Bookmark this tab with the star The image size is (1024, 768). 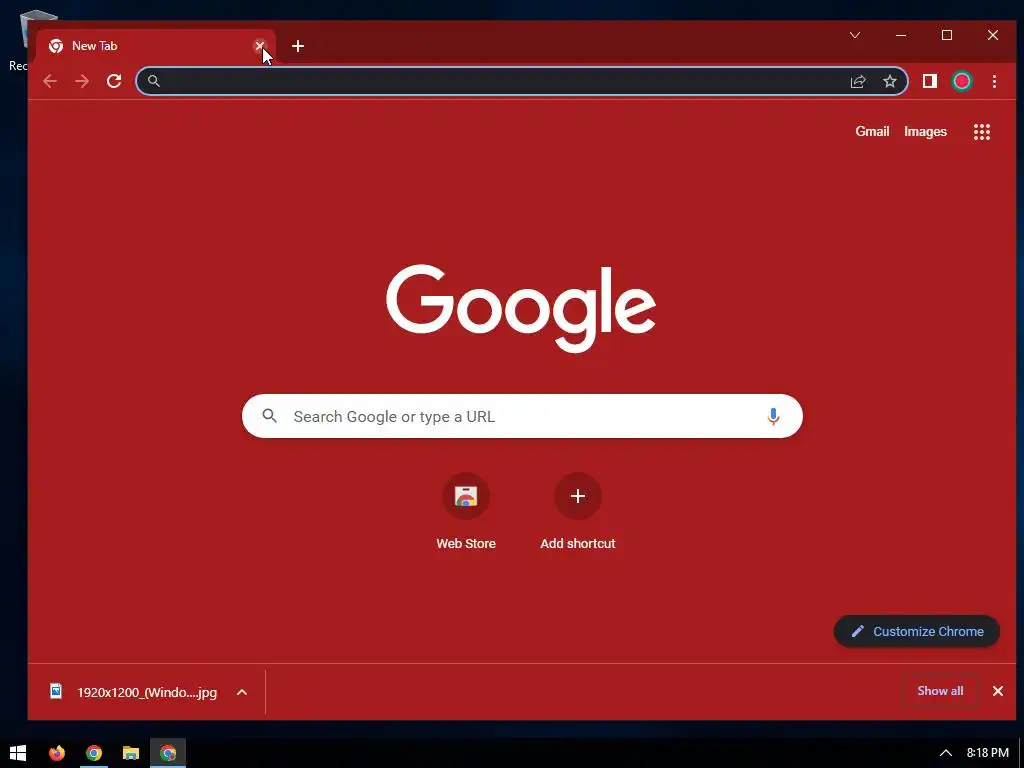pyautogui.click(x=889, y=81)
